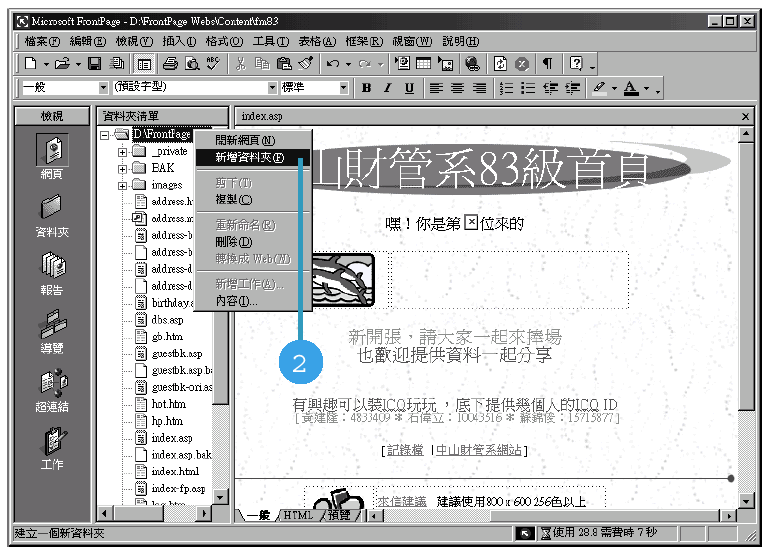Expand the images folder node

(x=122, y=186)
